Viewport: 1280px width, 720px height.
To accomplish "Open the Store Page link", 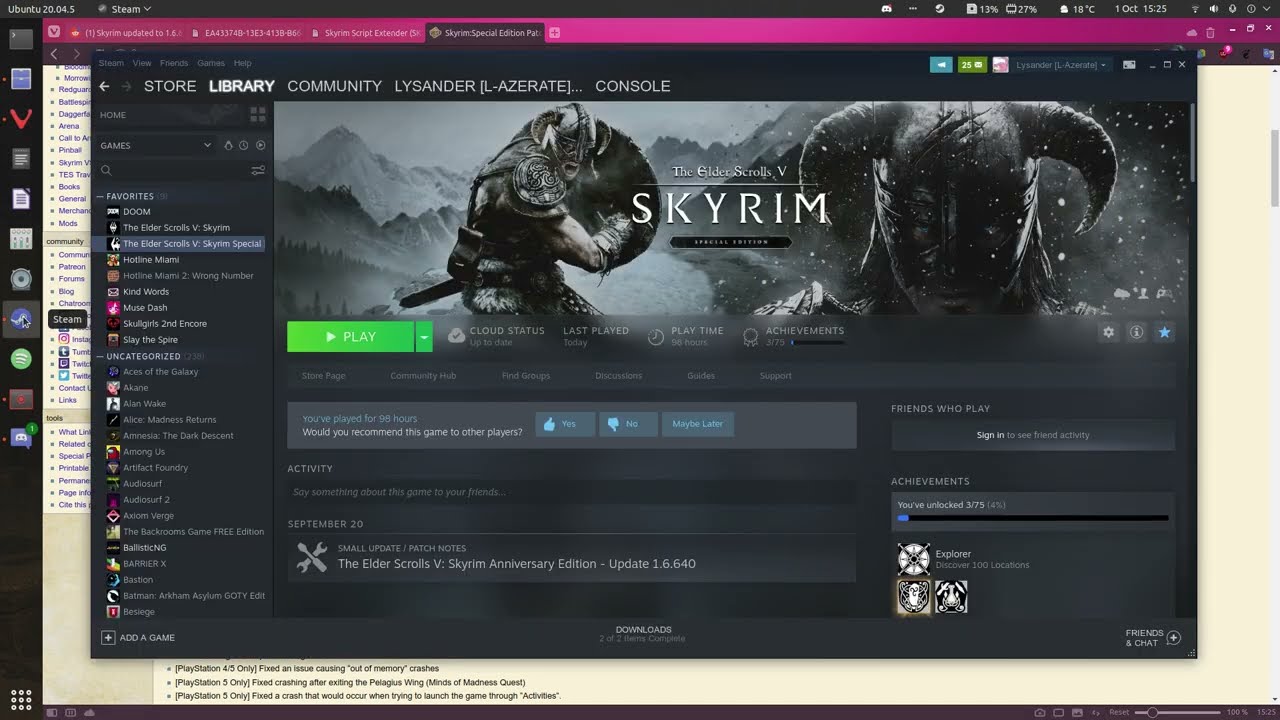I will (x=324, y=376).
